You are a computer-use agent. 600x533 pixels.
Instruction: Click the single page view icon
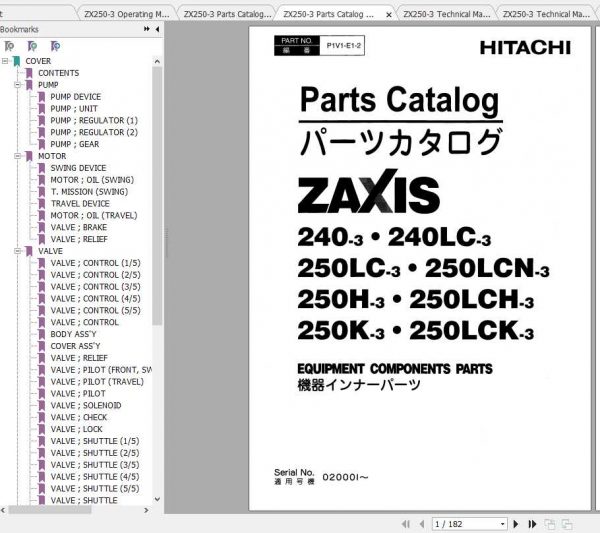click(x=550, y=524)
